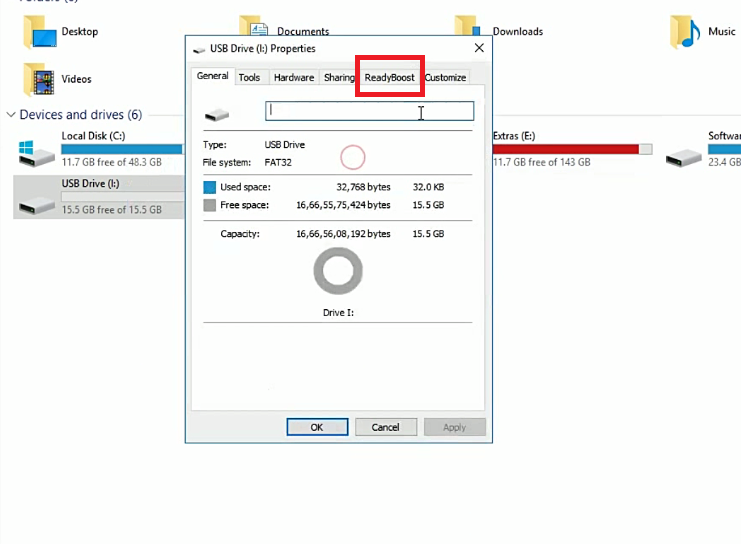
Task: Click '11.7 GB free of 48.3 GB' text
Action: [112, 162]
